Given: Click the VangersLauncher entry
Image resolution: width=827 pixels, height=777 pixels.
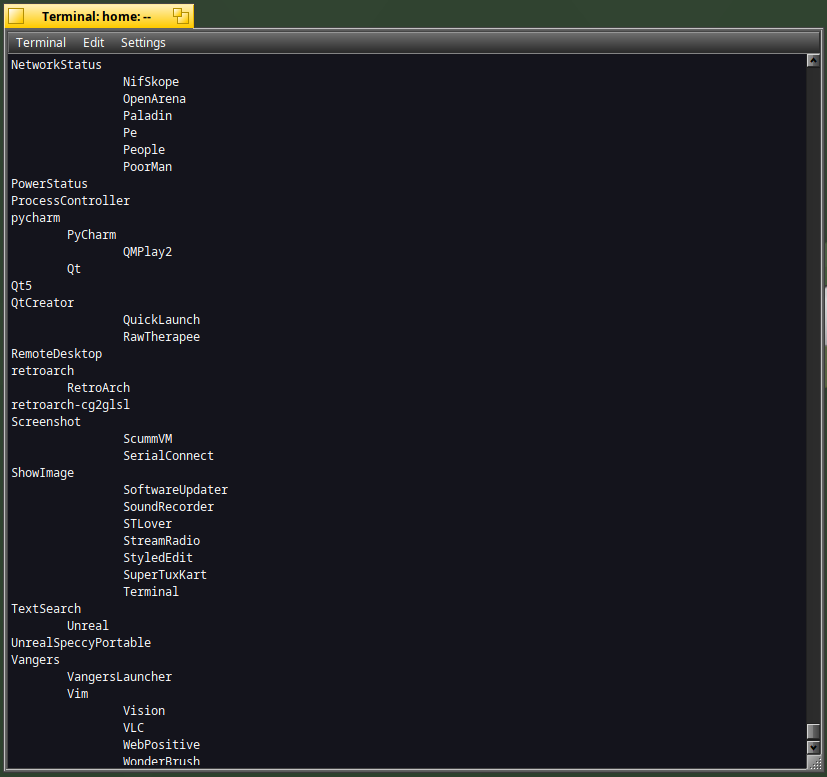Looking at the screenshot, I should (120, 677).
